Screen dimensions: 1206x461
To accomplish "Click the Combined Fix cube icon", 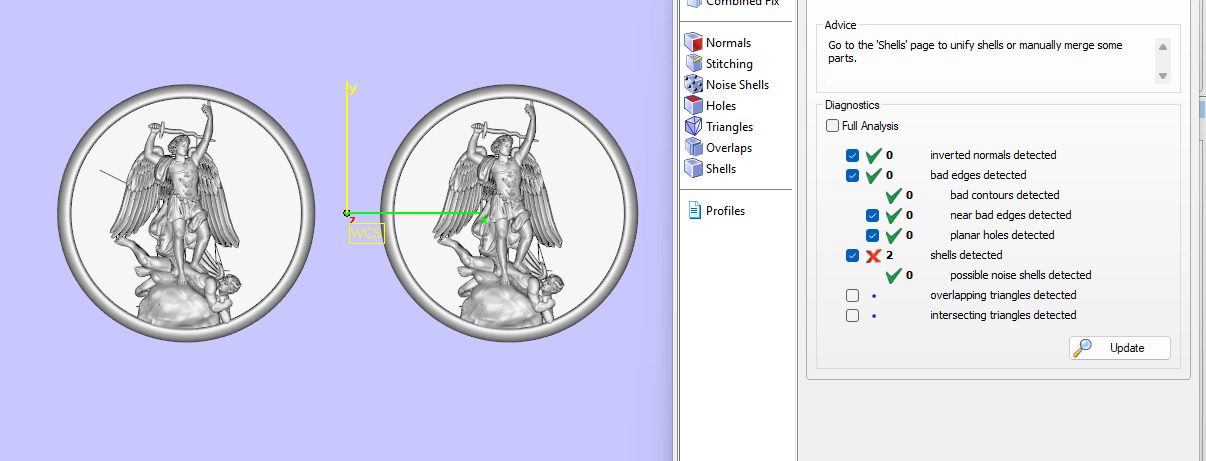I will click(693, 4).
